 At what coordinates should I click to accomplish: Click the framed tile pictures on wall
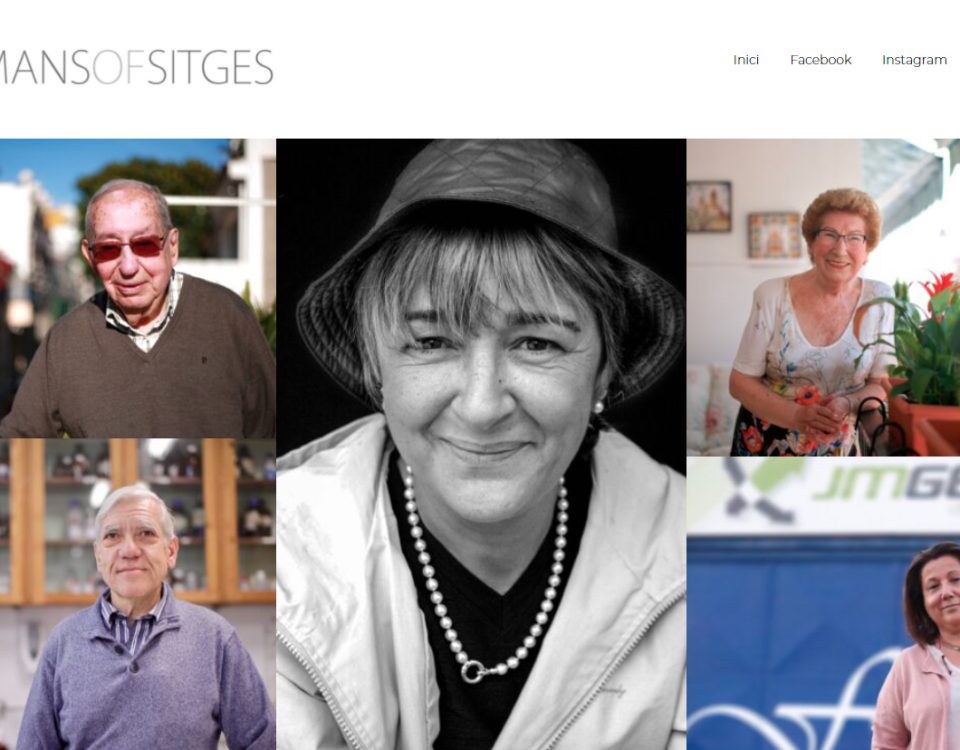[x=744, y=220]
